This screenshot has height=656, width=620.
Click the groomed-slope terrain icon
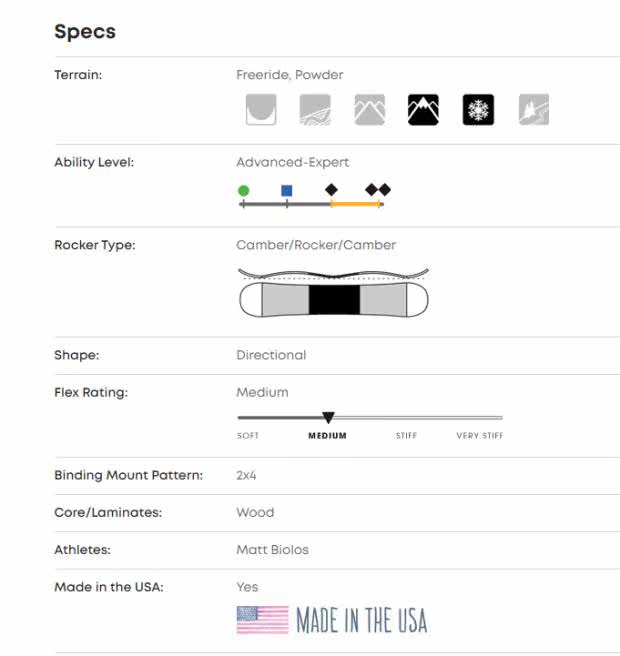pos(315,110)
